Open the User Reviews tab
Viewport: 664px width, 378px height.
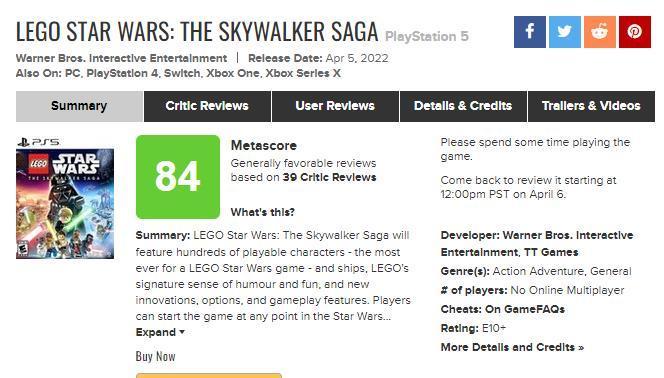(335, 106)
